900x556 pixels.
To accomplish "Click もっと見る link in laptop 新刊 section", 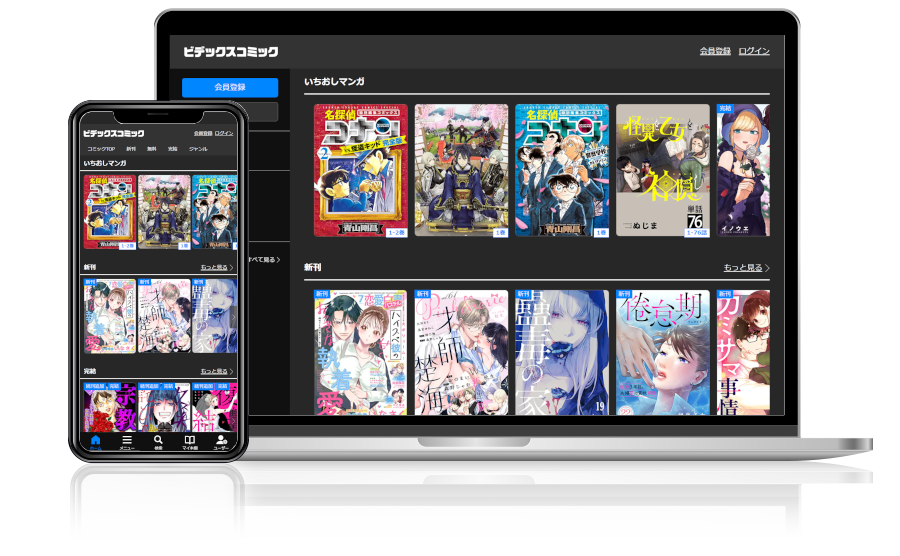I will (743, 268).
